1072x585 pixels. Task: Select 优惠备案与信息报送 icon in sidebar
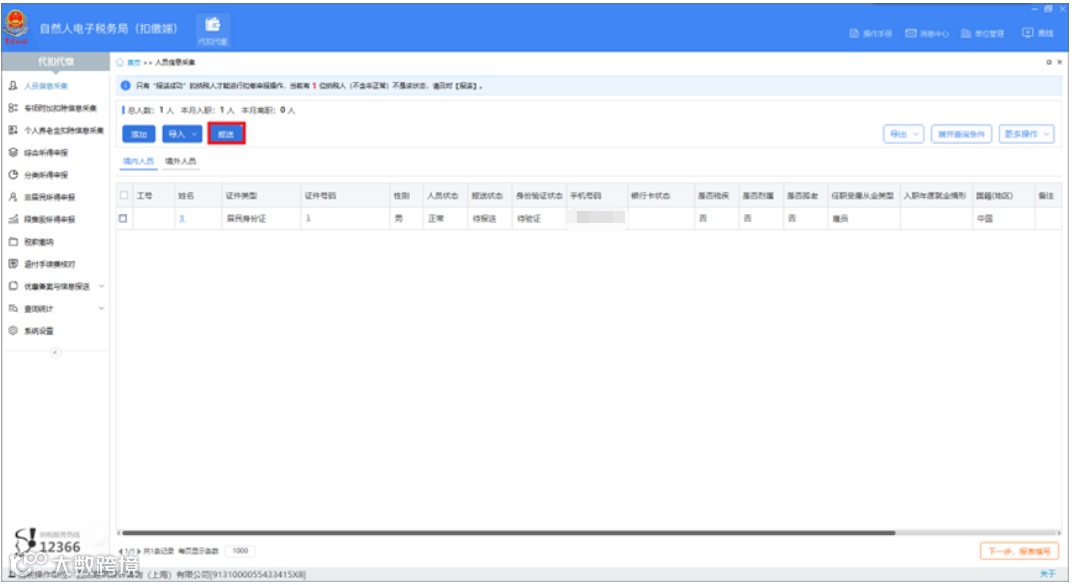[x=13, y=286]
